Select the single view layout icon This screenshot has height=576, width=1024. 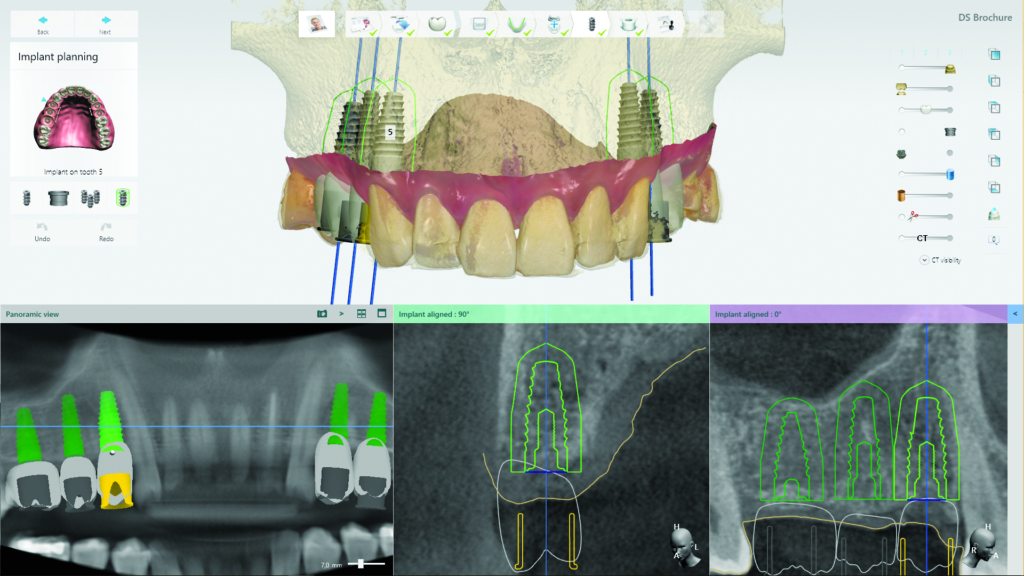382,313
